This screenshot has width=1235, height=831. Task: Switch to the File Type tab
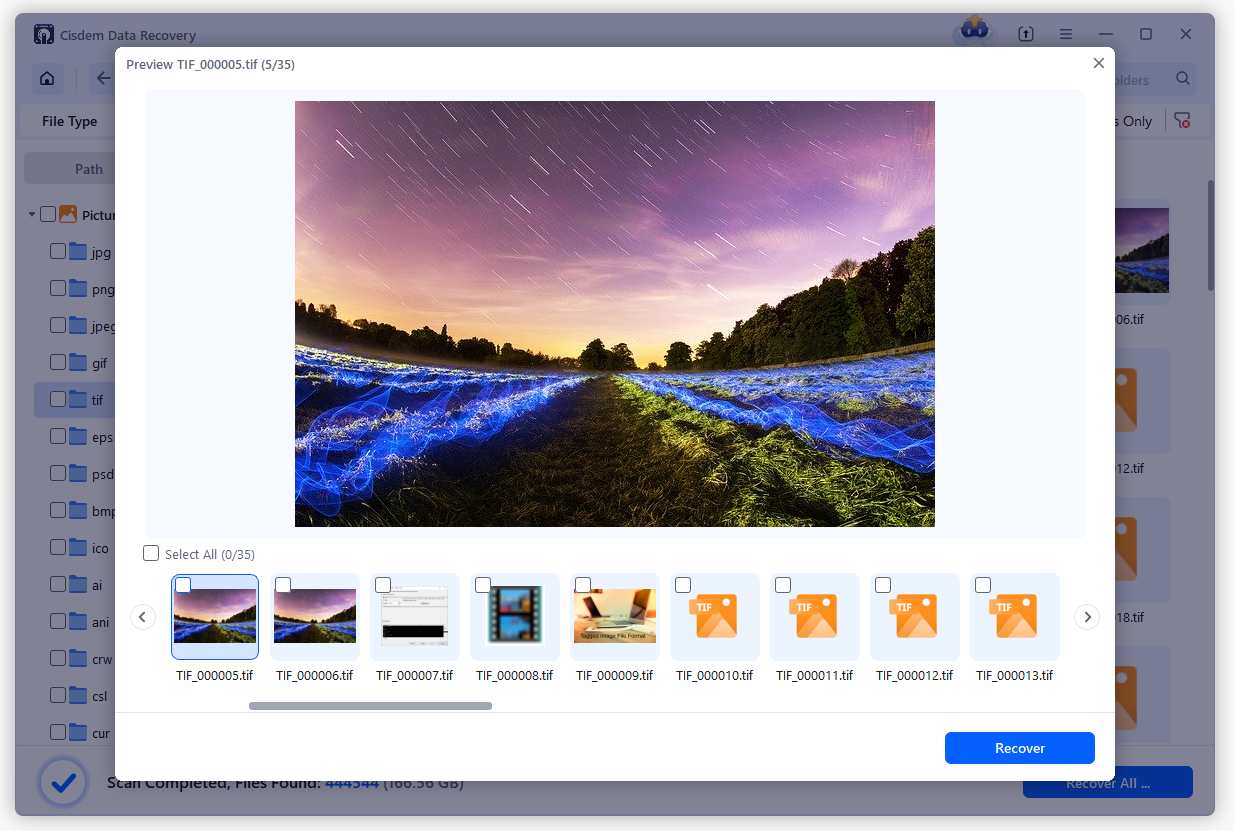click(x=69, y=121)
